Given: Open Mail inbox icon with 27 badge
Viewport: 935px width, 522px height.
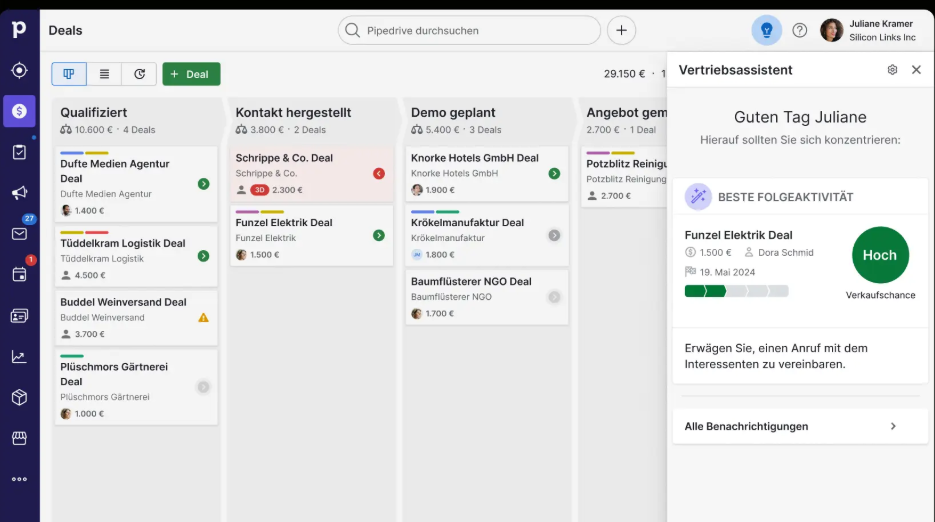Looking at the screenshot, I should (x=19, y=233).
